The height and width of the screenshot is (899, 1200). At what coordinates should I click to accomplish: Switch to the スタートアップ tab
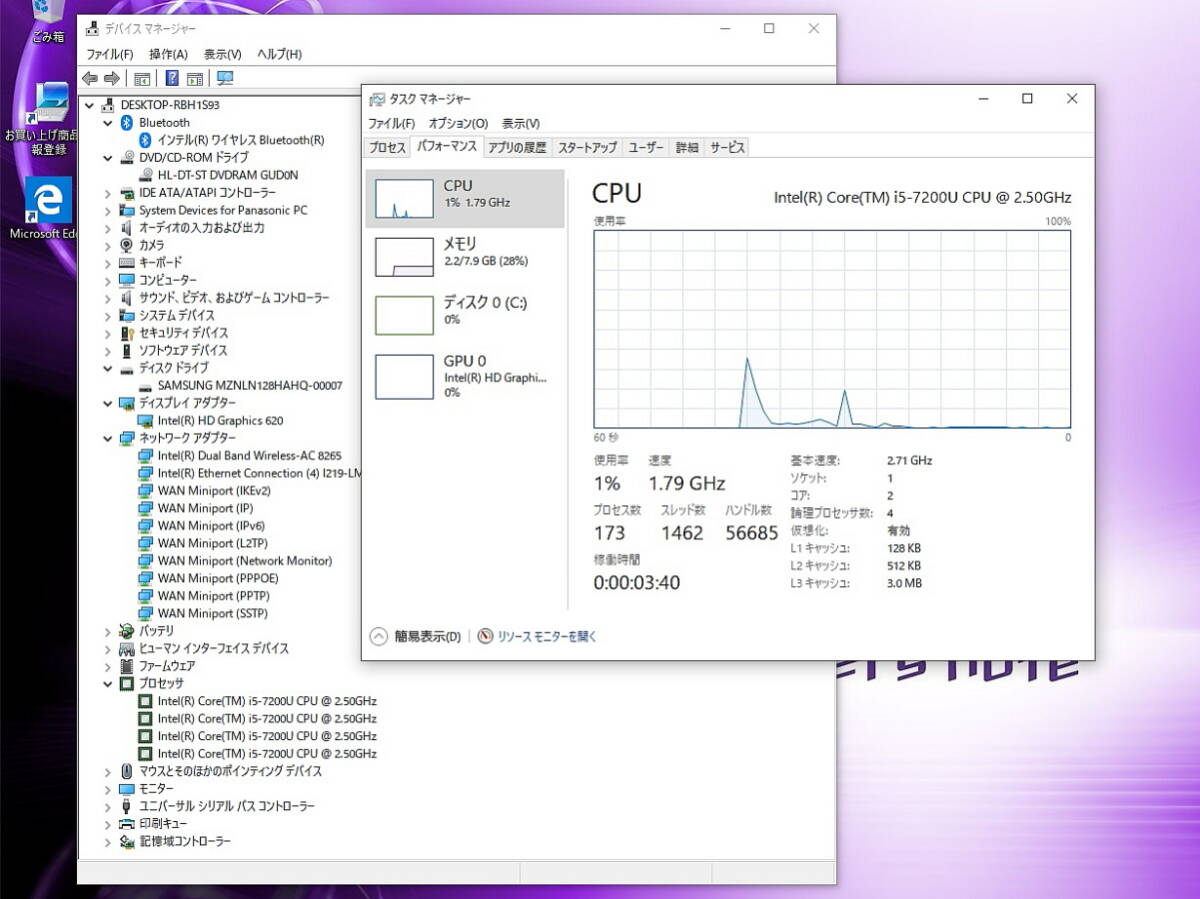tap(587, 148)
